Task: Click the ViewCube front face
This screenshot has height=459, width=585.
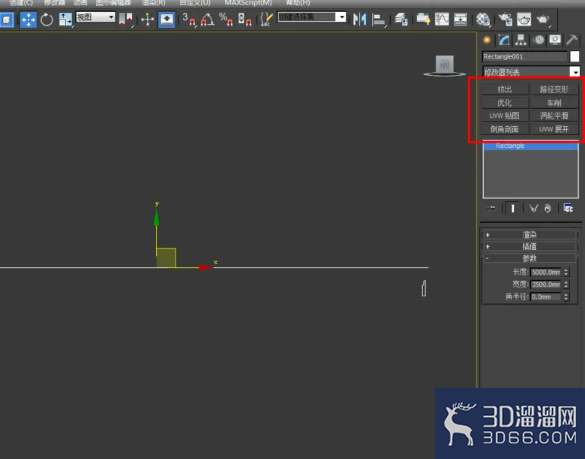Action: point(444,64)
